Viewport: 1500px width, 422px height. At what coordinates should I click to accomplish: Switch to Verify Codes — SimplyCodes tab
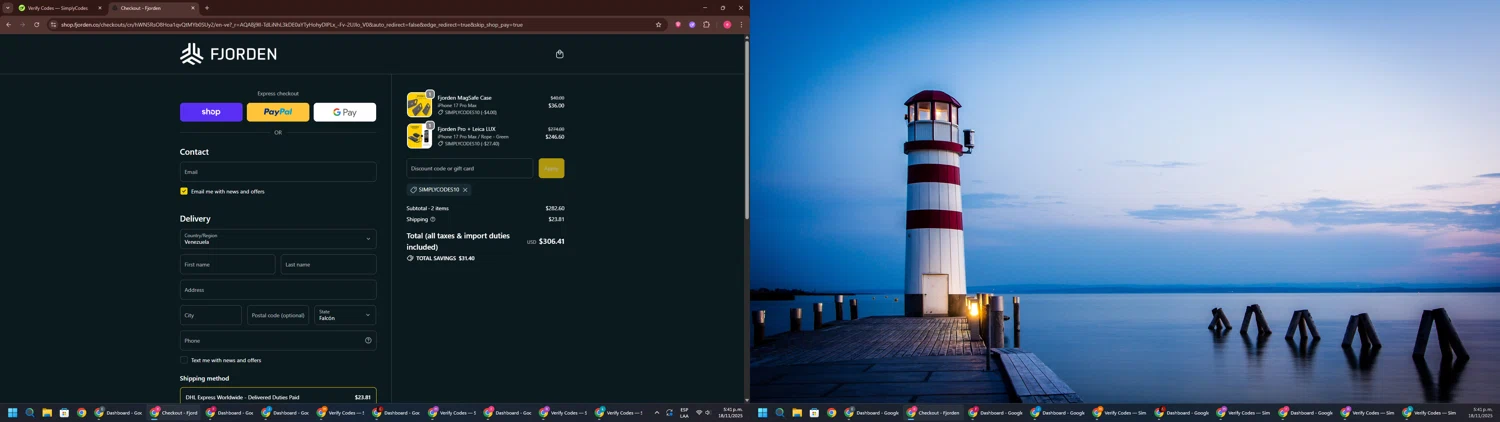pos(58,8)
